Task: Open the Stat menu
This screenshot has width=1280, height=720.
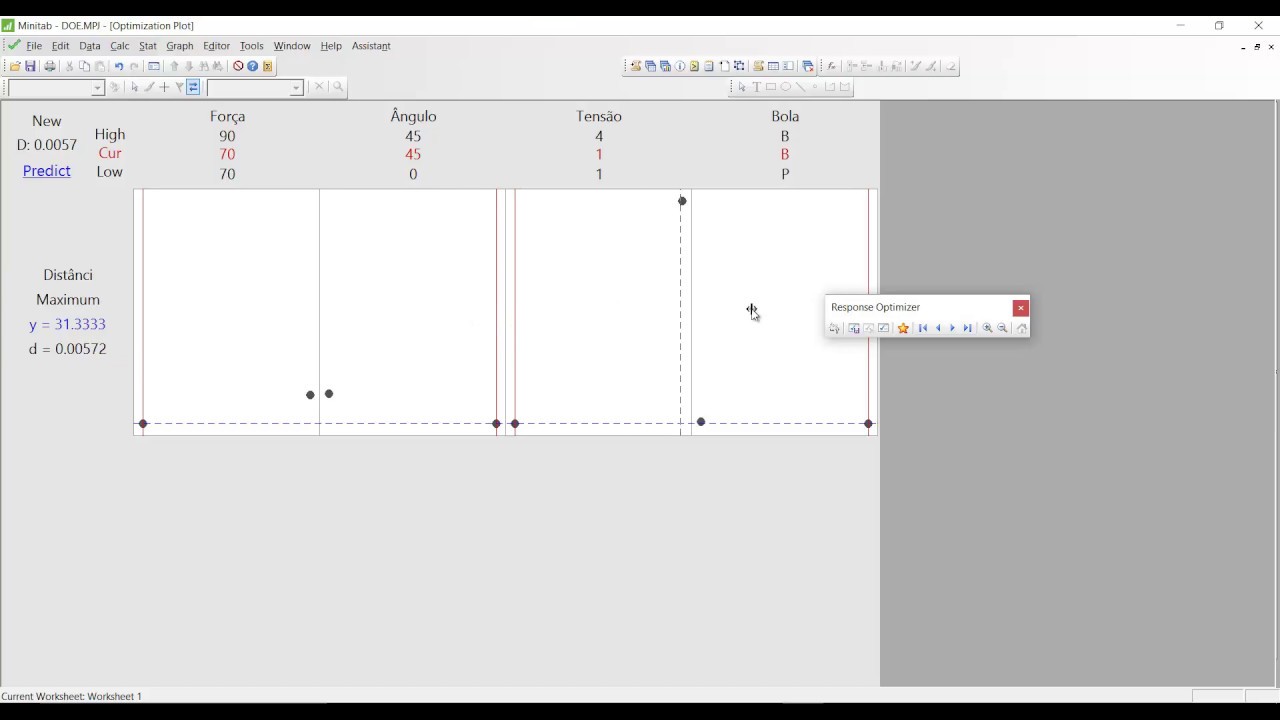Action: pyautogui.click(x=148, y=46)
